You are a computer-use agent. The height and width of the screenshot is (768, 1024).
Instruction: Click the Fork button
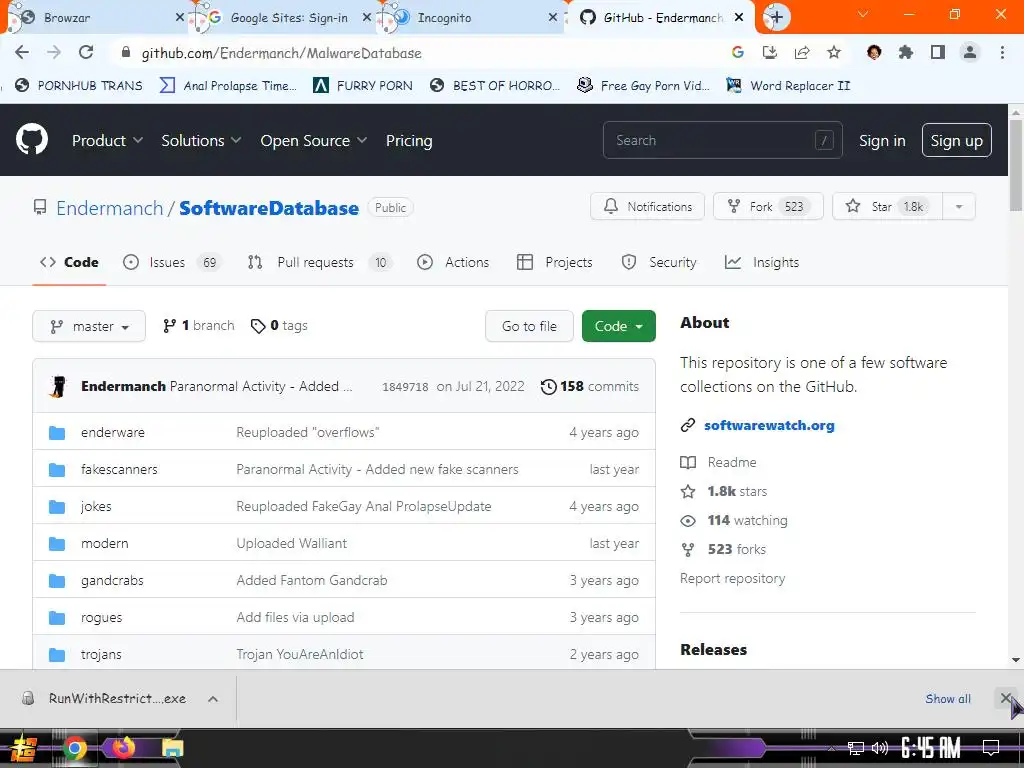tap(768, 206)
